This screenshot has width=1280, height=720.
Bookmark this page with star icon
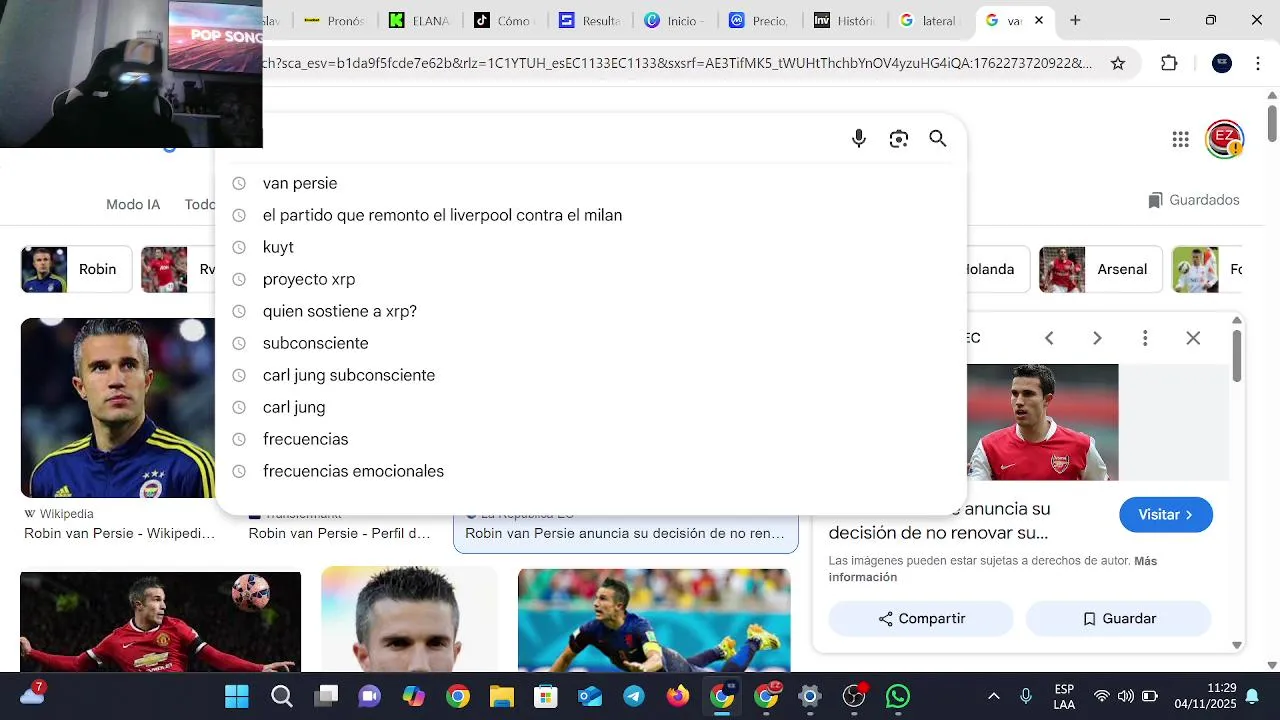(1118, 63)
